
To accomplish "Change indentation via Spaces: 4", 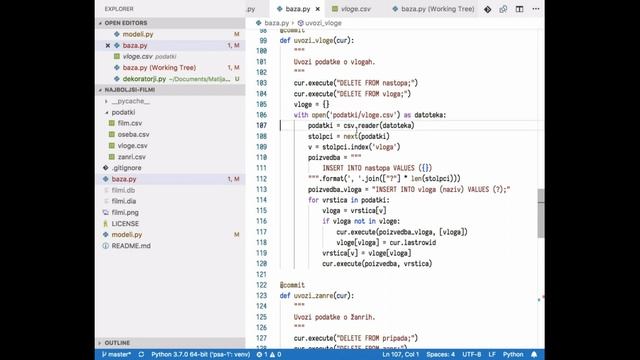I will [440, 354].
